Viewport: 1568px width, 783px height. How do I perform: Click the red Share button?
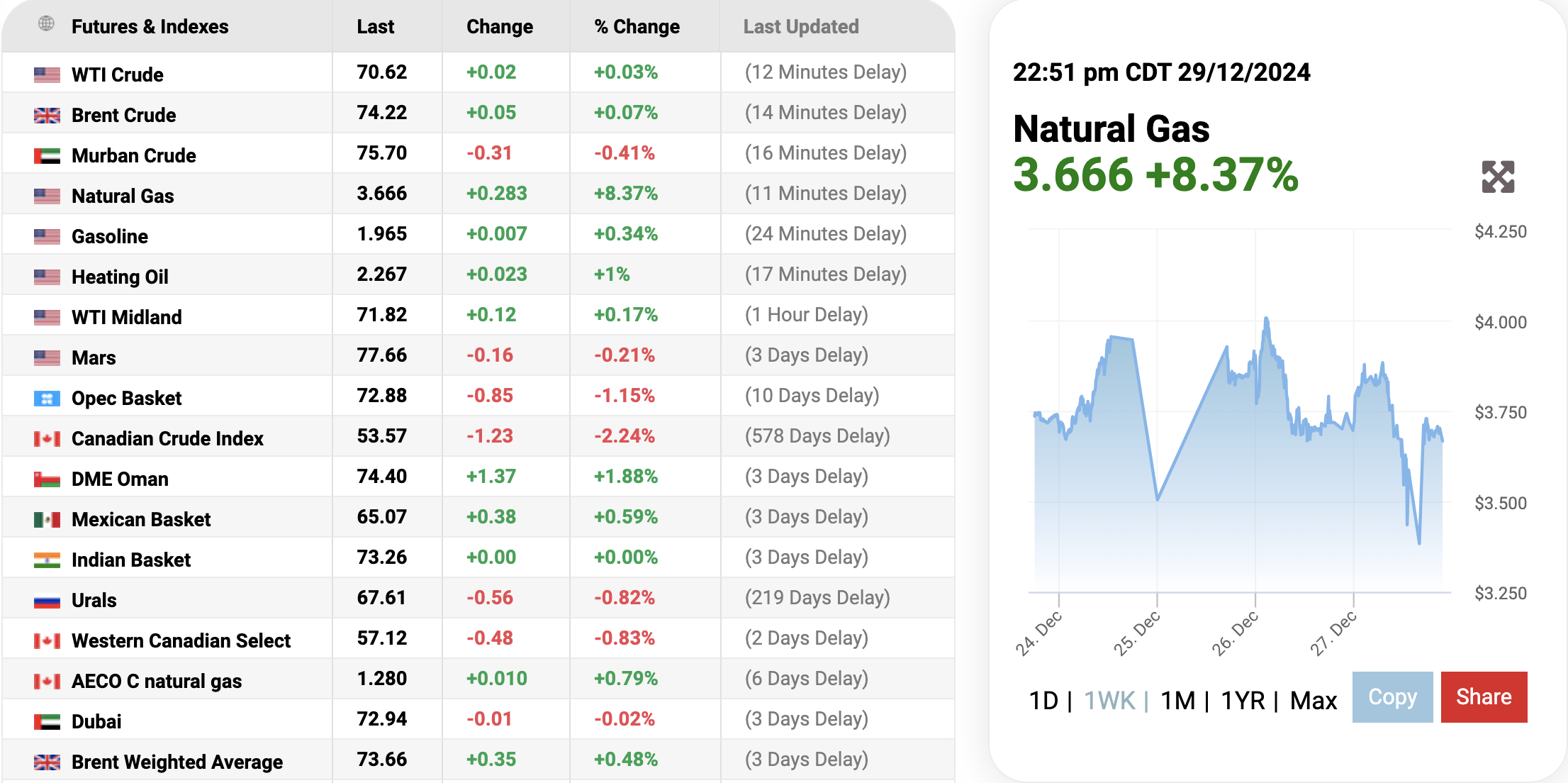pyautogui.click(x=1484, y=697)
